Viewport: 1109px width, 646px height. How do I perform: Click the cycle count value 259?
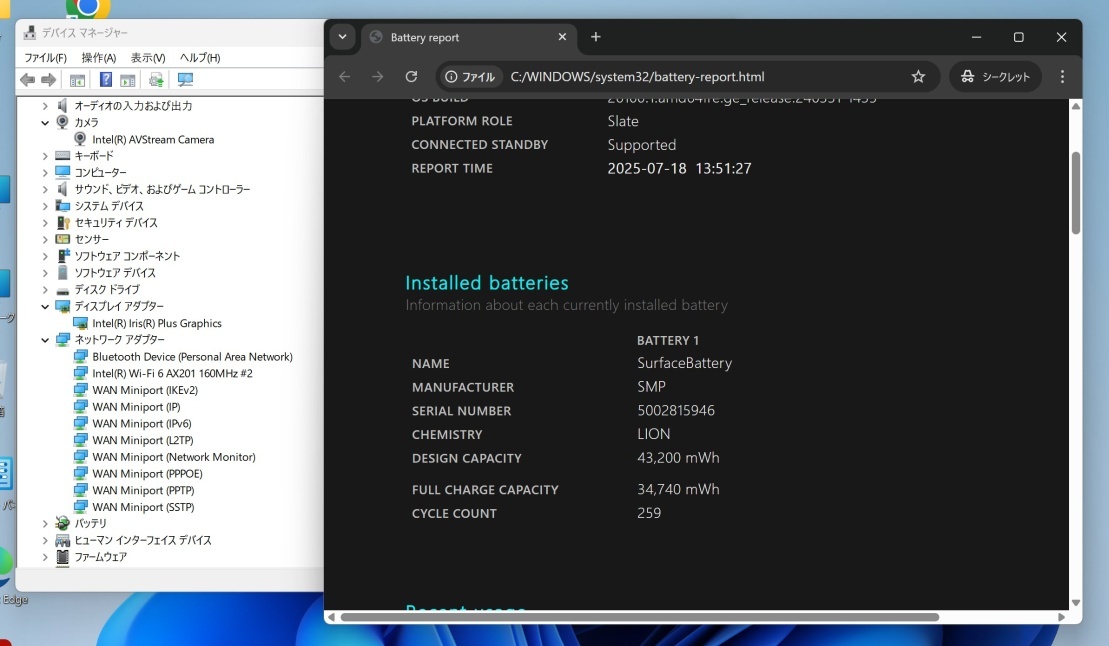pyautogui.click(x=649, y=513)
